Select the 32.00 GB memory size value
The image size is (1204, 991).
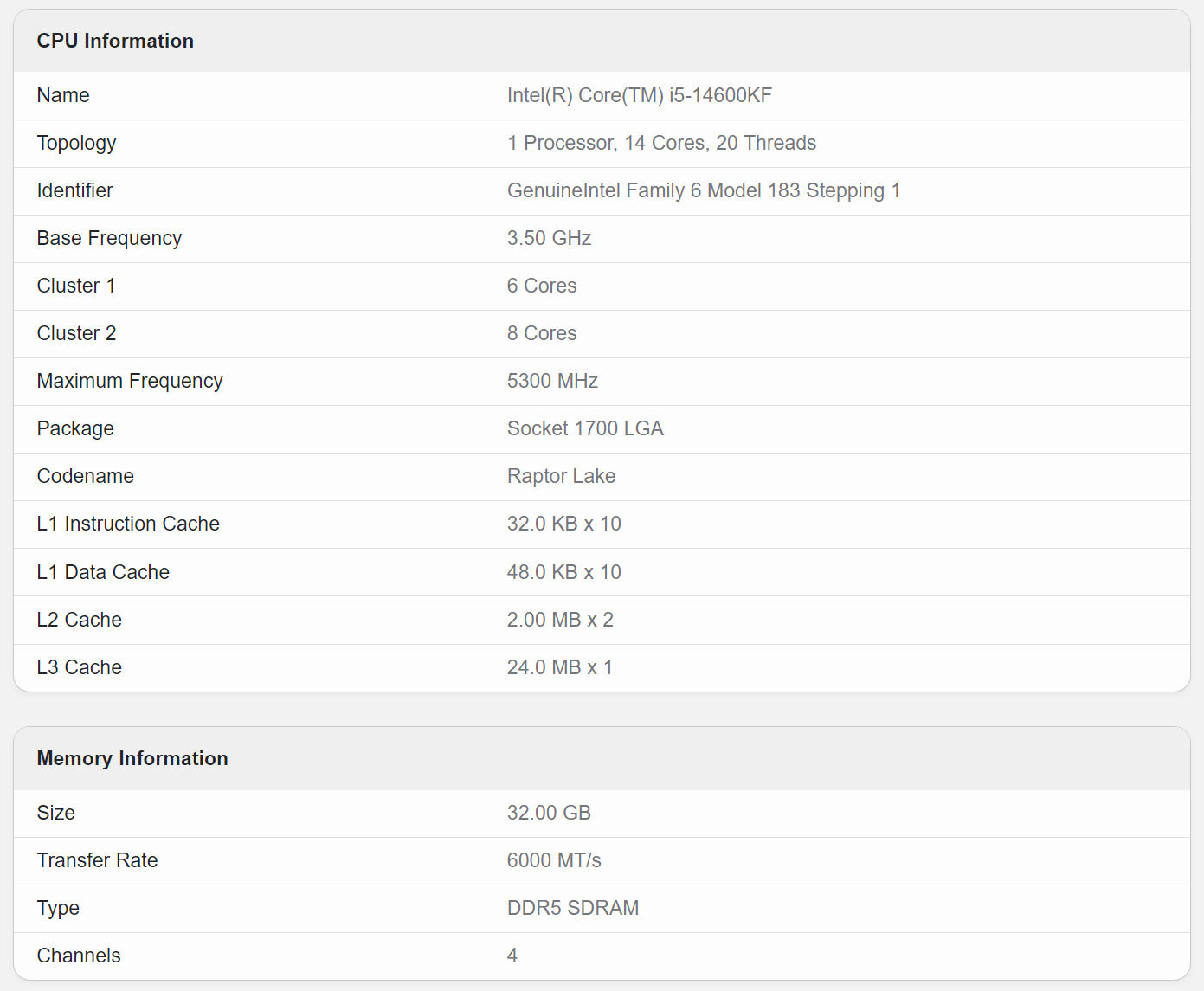[549, 813]
